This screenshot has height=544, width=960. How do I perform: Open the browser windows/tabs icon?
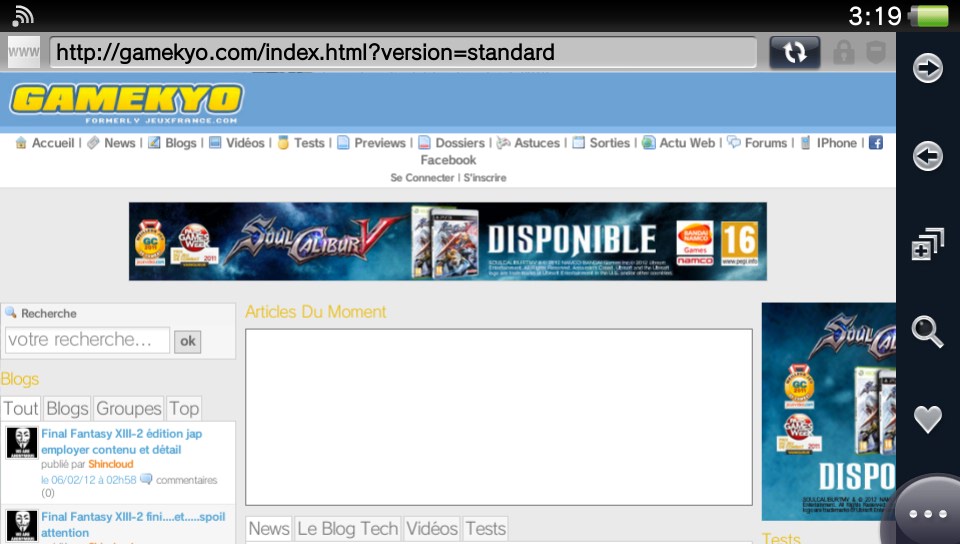(x=928, y=244)
